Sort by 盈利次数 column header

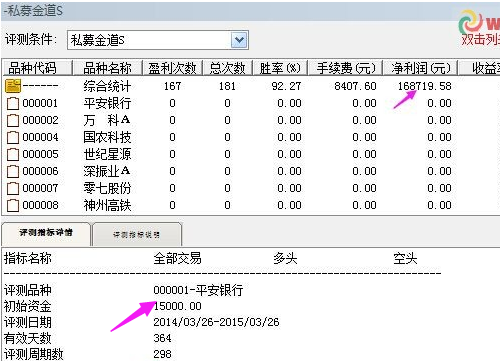coord(172,68)
